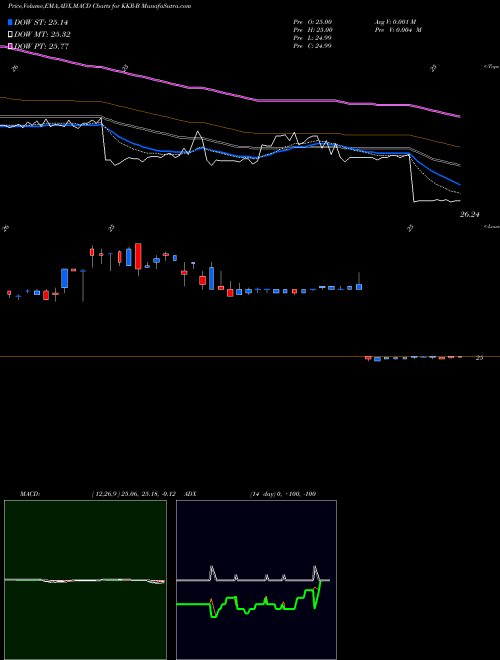Click the 'Pre C: 24.99' value

[312, 46]
